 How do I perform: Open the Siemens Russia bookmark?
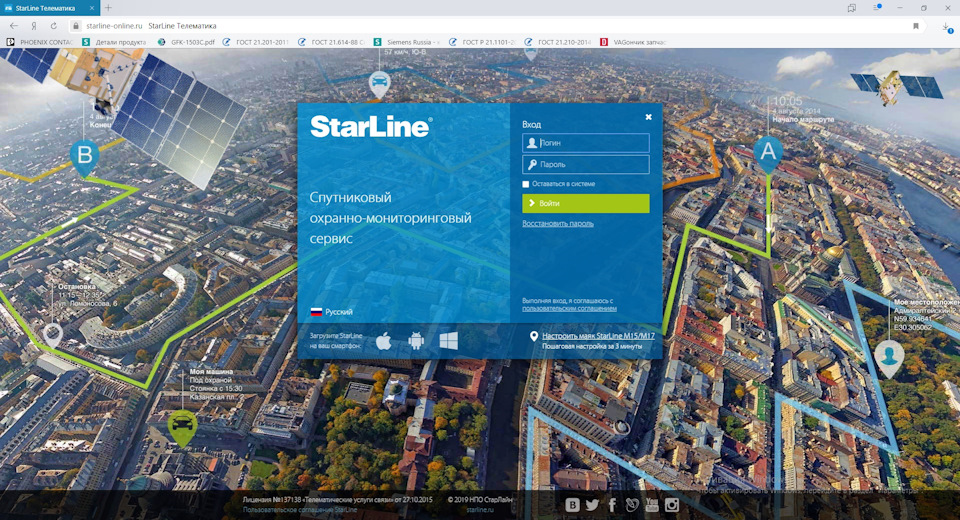pos(407,42)
